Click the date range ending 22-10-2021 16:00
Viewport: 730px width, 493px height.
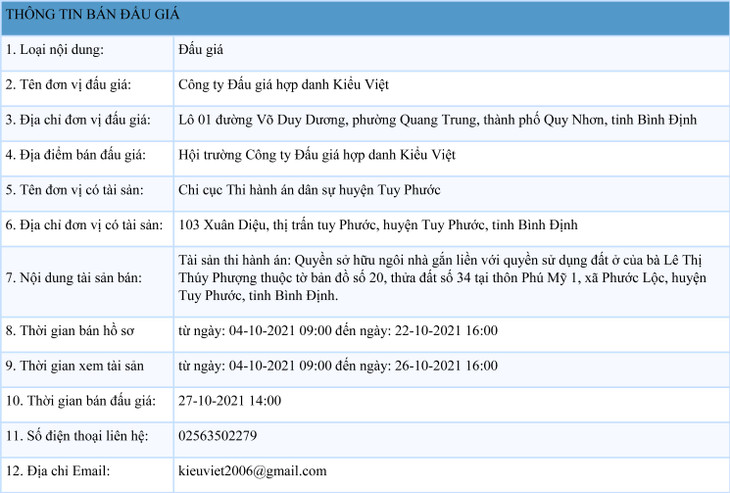[337, 330]
